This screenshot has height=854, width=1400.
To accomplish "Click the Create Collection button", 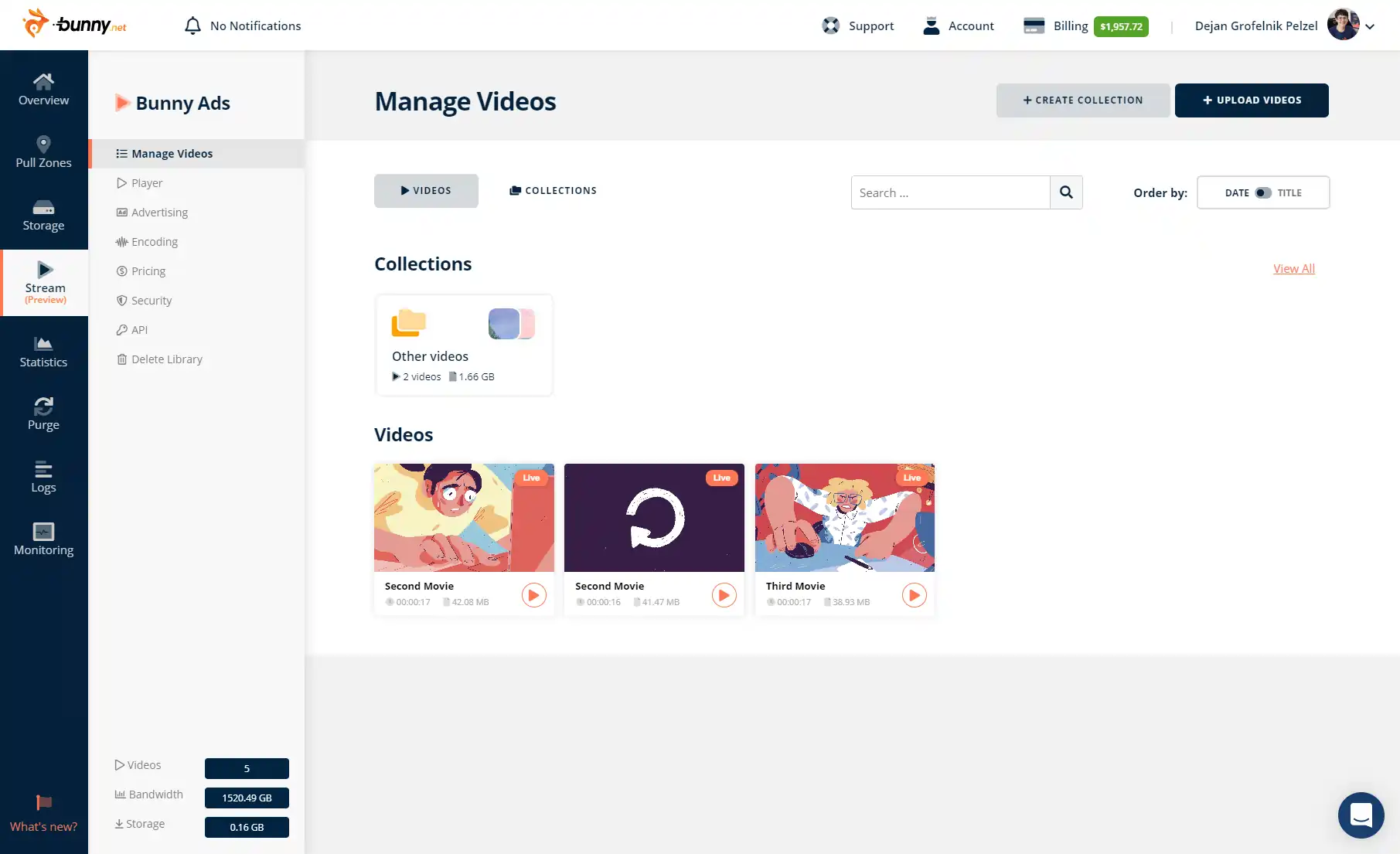I will click(x=1082, y=100).
